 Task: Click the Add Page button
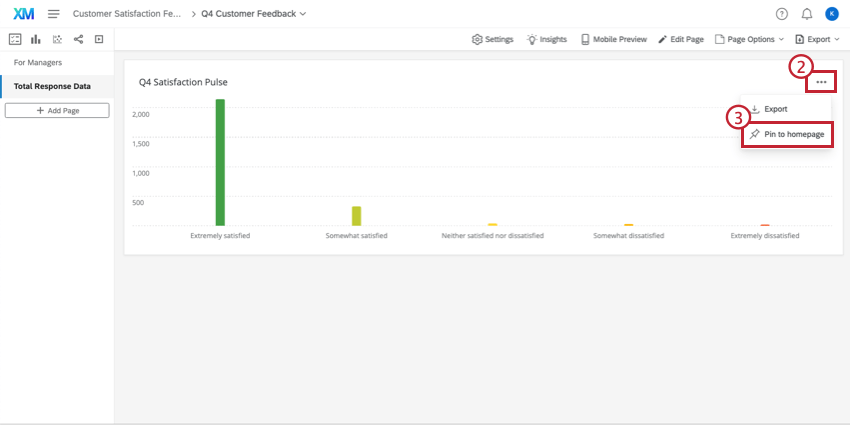[57, 110]
